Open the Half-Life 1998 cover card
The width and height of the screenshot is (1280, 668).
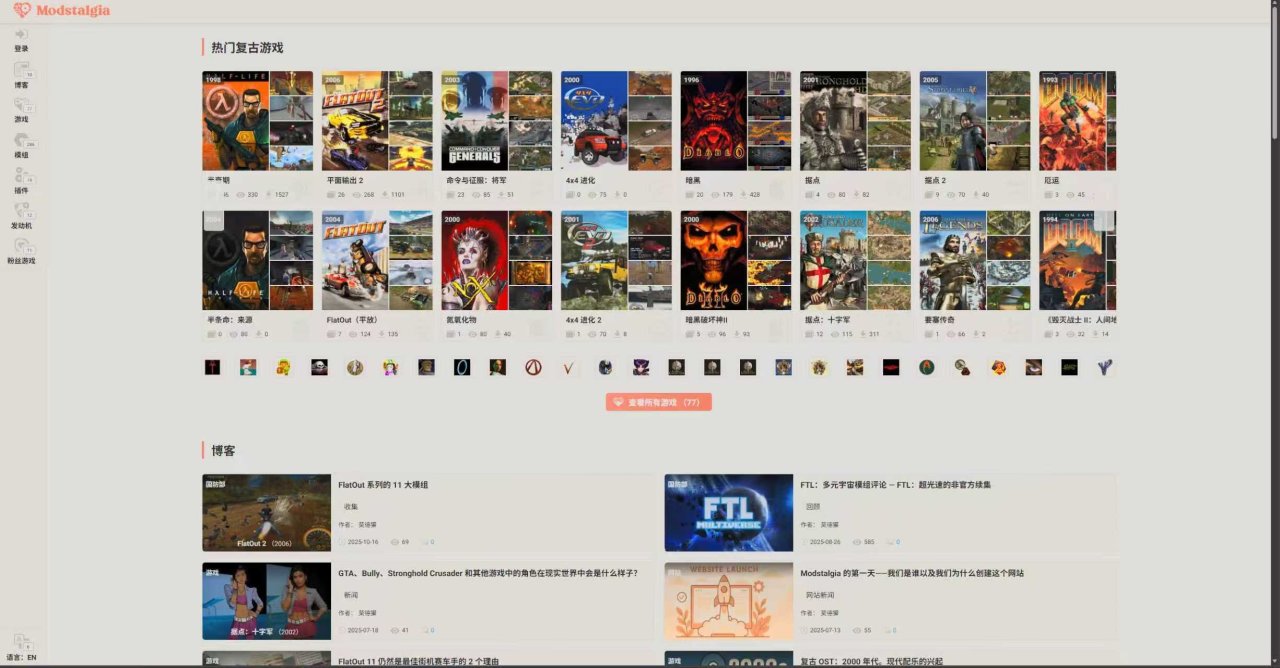click(x=235, y=121)
